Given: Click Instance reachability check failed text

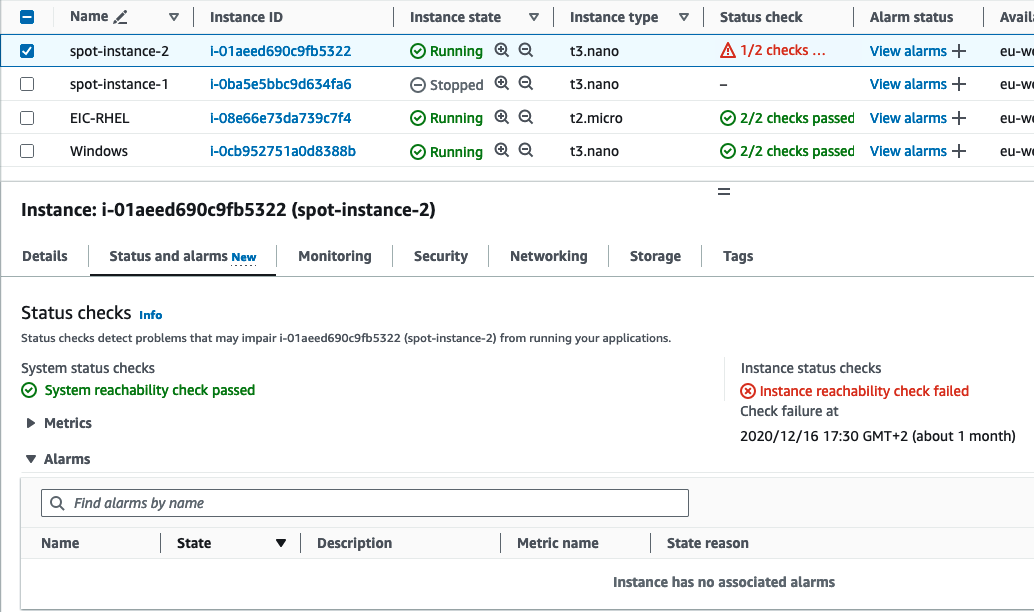Looking at the screenshot, I should coord(864,391).
